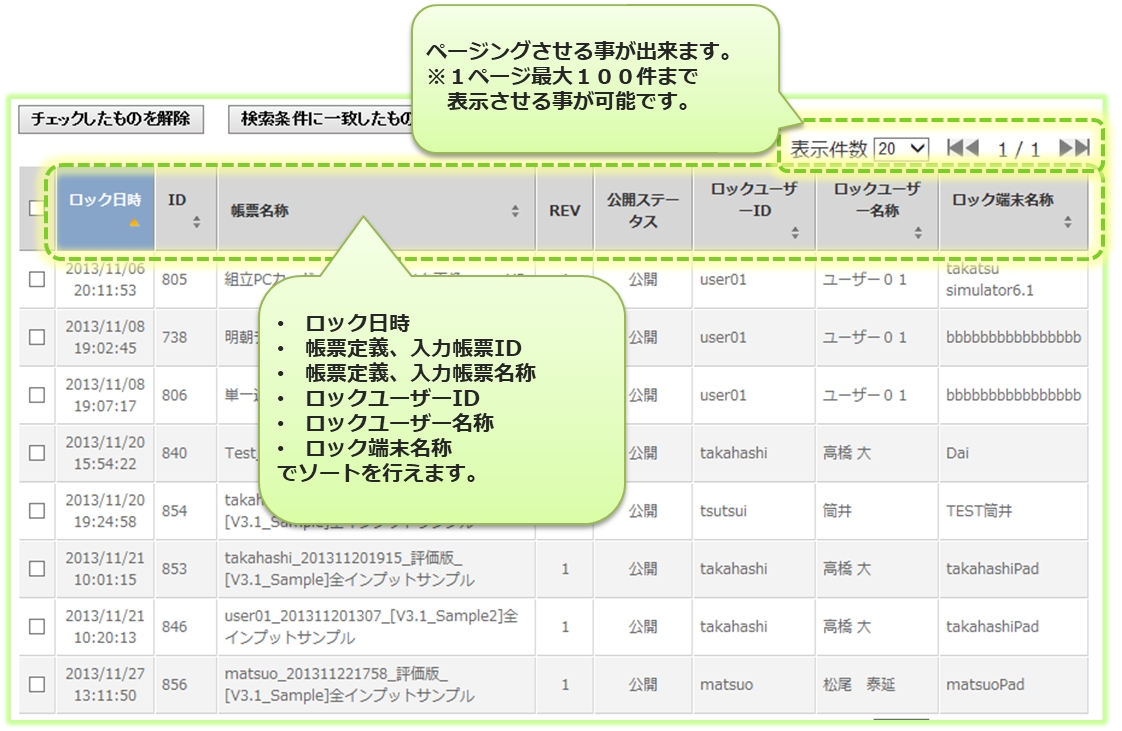
Task: Select checkbox for matsuo row ID 856
Action: pyautogui.click(x=37, y=685)
